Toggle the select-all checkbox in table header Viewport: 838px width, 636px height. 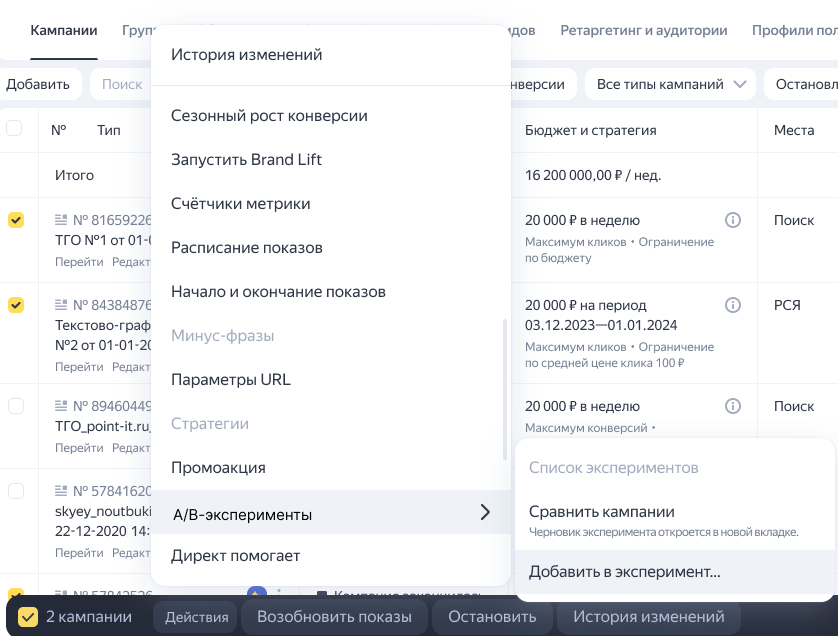coord(14,128)
